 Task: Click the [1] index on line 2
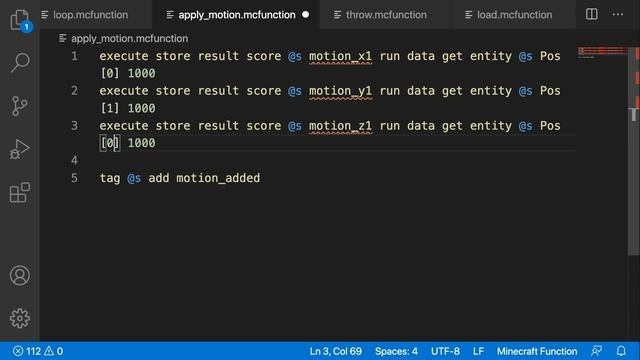pos(110,108)
